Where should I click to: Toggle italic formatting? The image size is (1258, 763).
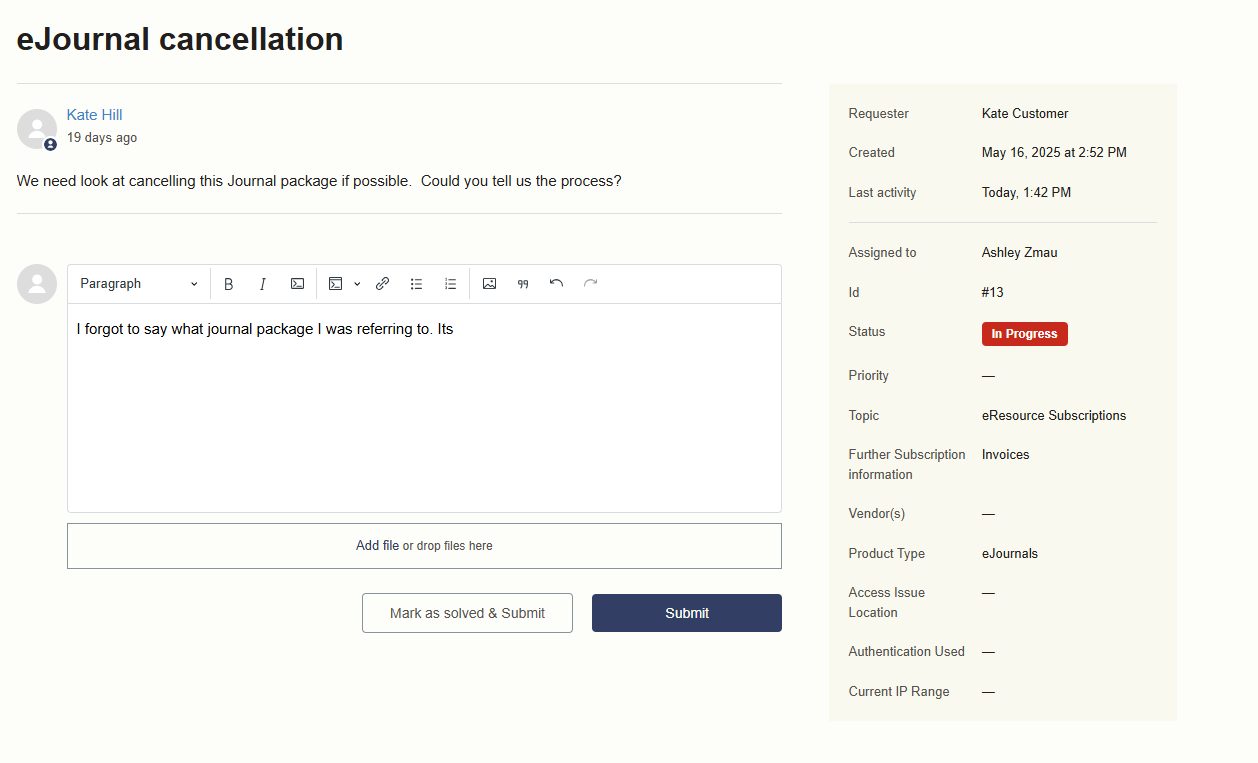click(263, 284)
